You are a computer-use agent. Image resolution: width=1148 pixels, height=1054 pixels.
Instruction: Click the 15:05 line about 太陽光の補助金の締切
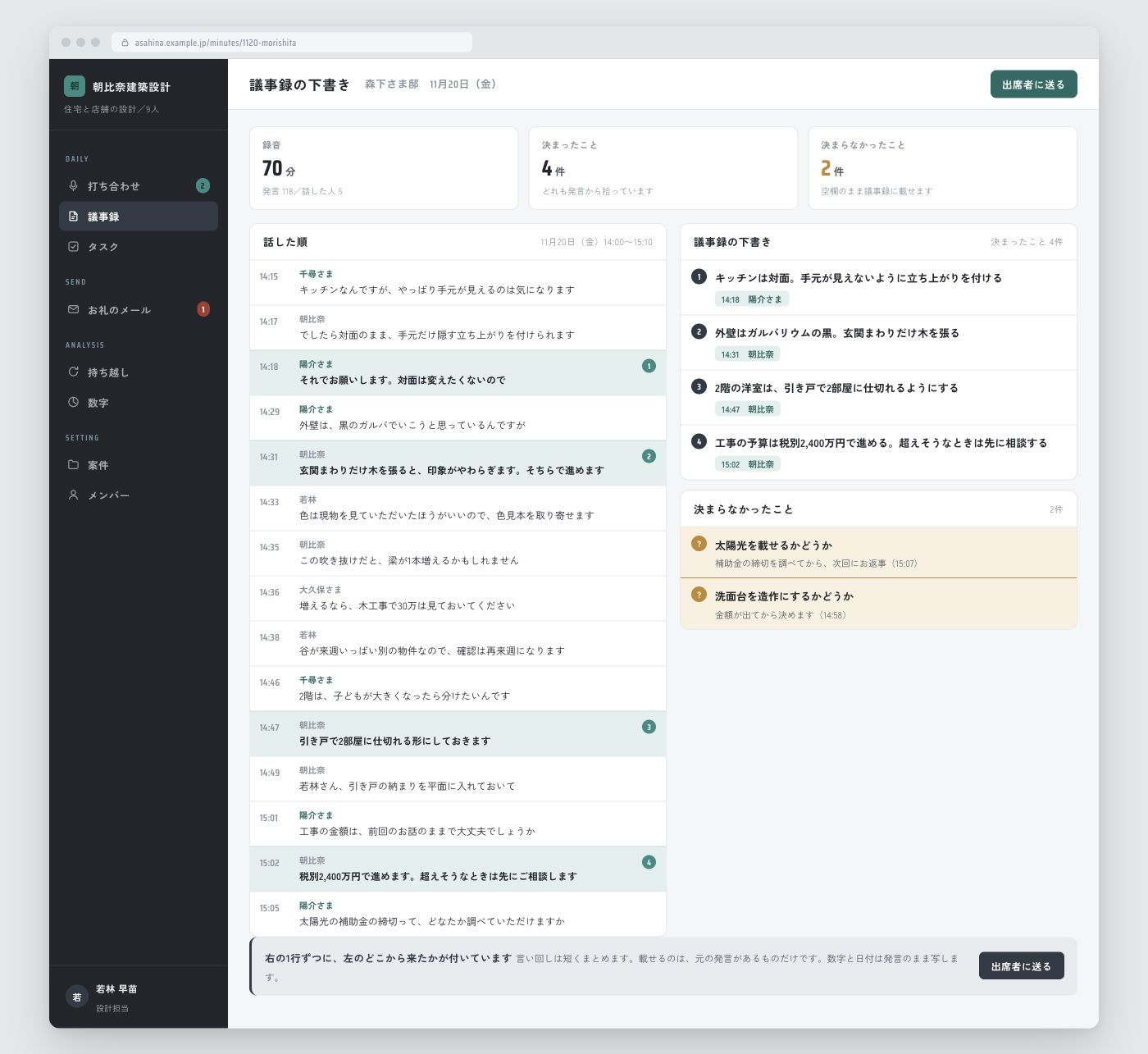pos(458,914)
